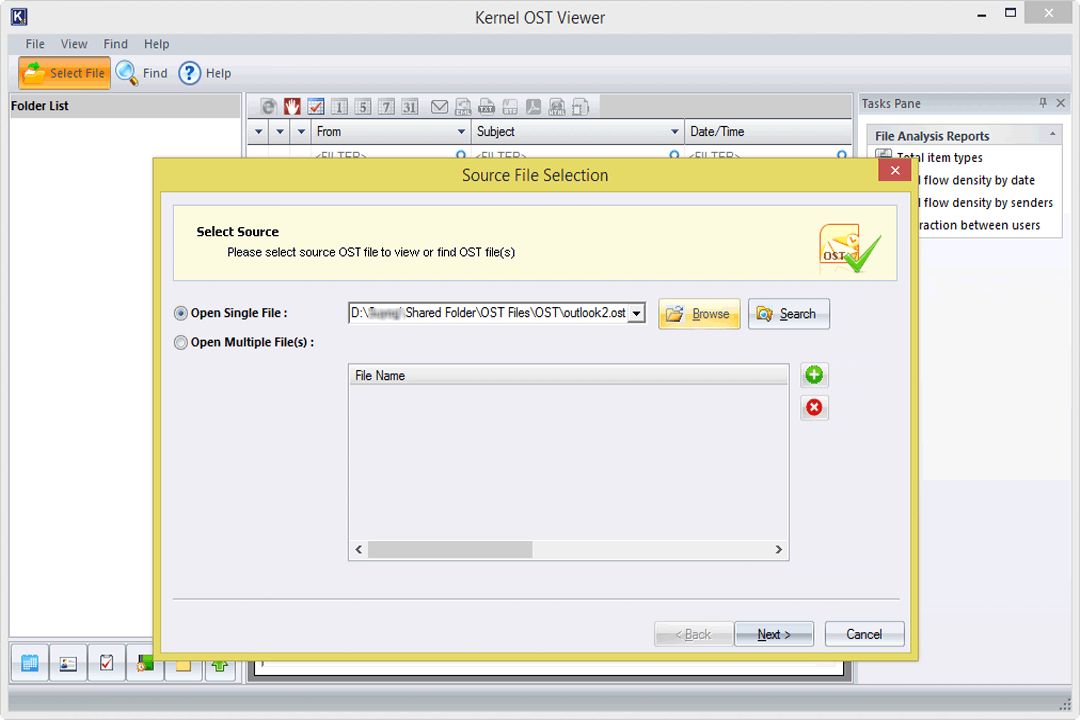The width and height of the screenshot is (1080, 720).
Task: Click the Browse button
Action: [699, 313]
